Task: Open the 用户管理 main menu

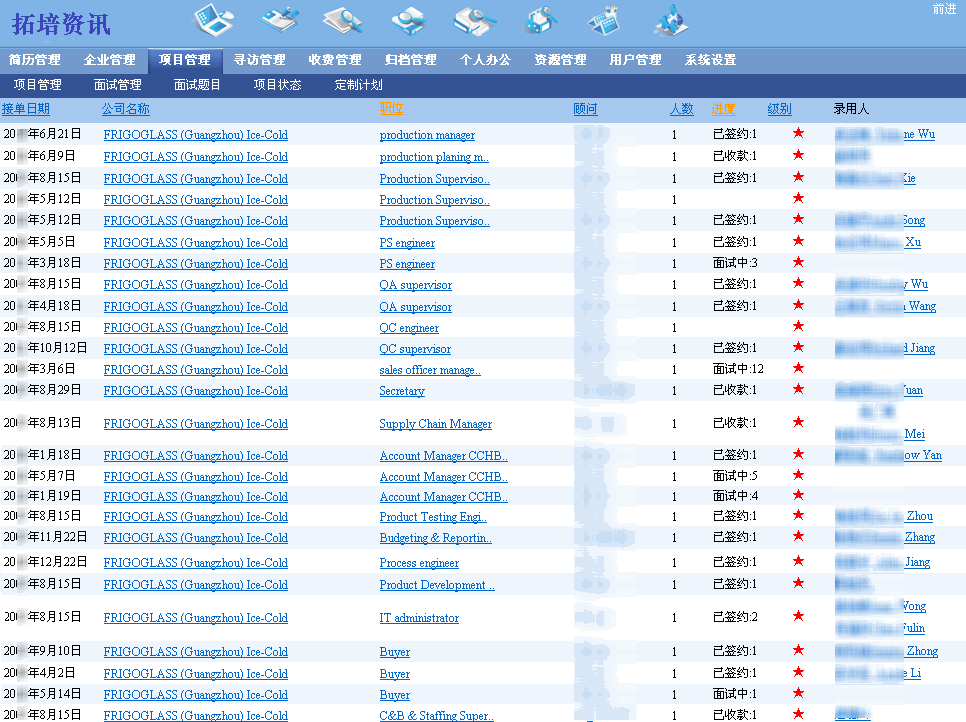Action: (x=635, y=60)
